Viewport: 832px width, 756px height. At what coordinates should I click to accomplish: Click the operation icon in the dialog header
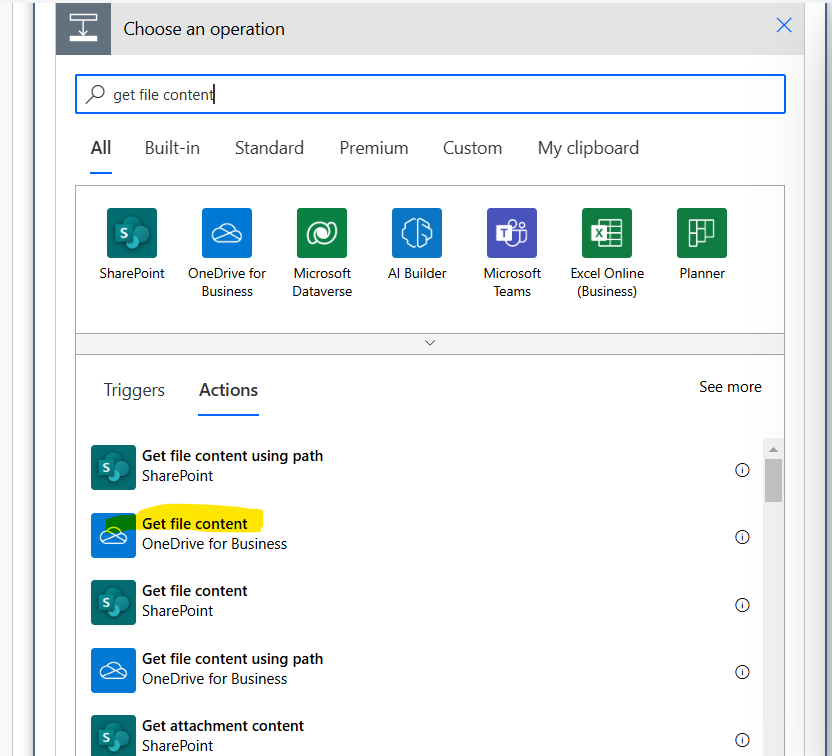click(83, 28)
